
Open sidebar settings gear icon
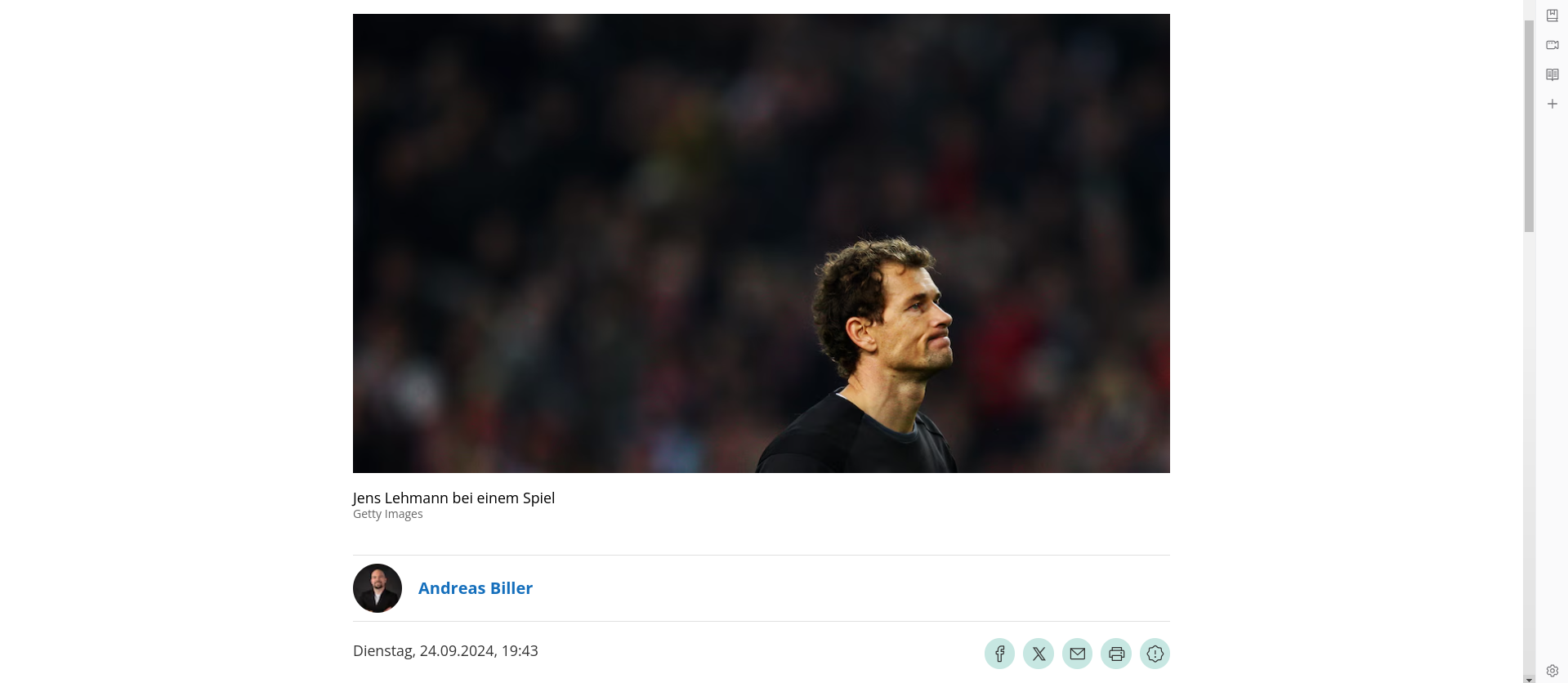click(x=1552, y=671)
